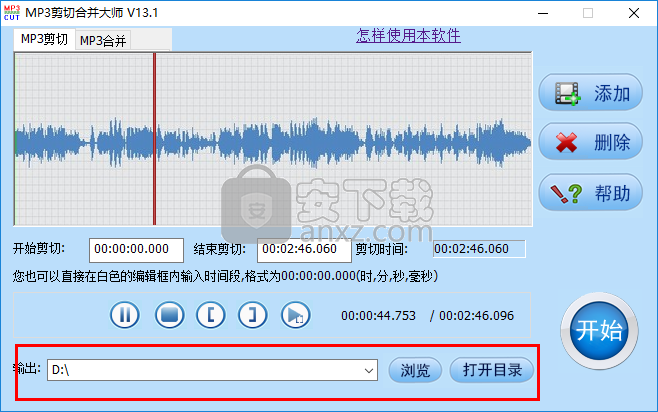Click the current time 00:00:44.753 text
This screenshot has width=658, height=412.
click(379, 316)
